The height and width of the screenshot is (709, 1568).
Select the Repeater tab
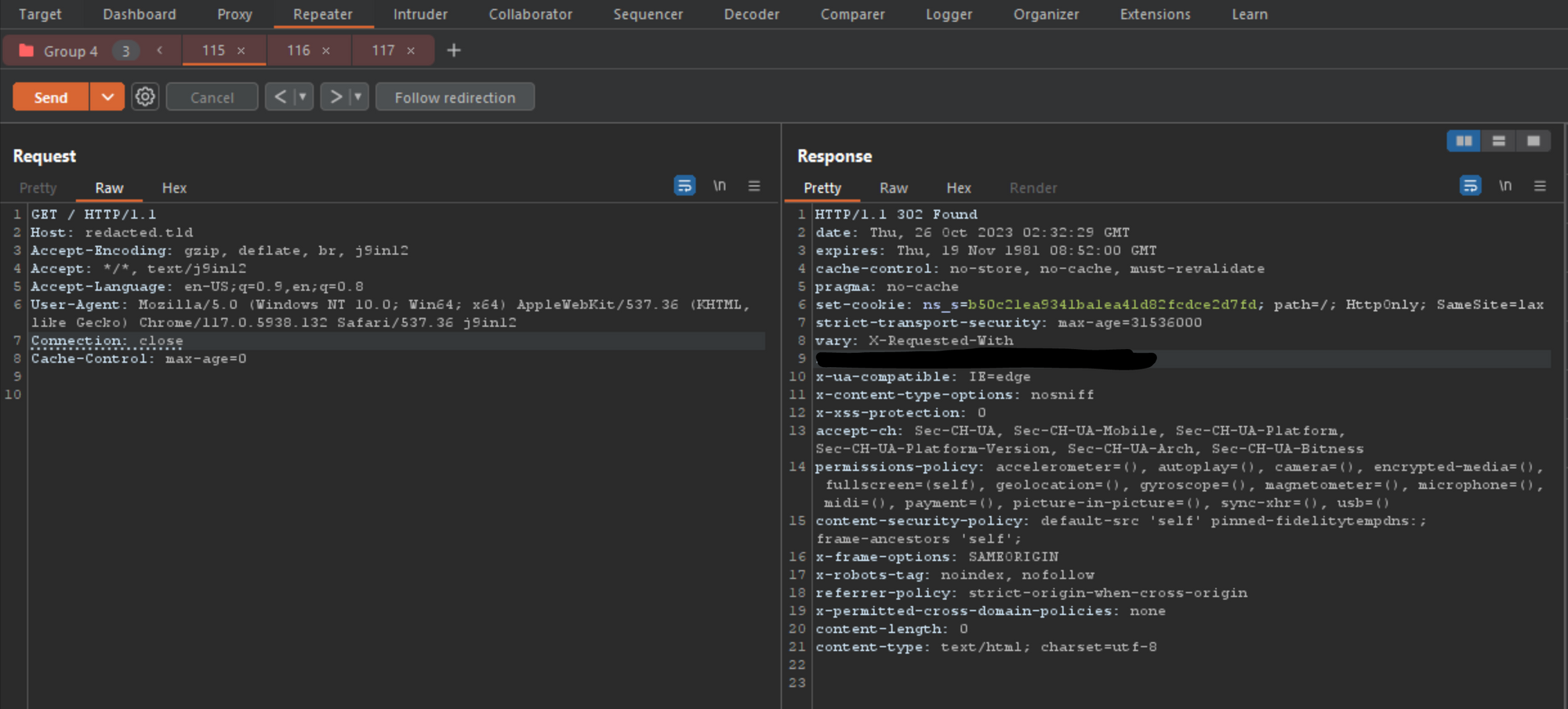(x=323, y=14)
